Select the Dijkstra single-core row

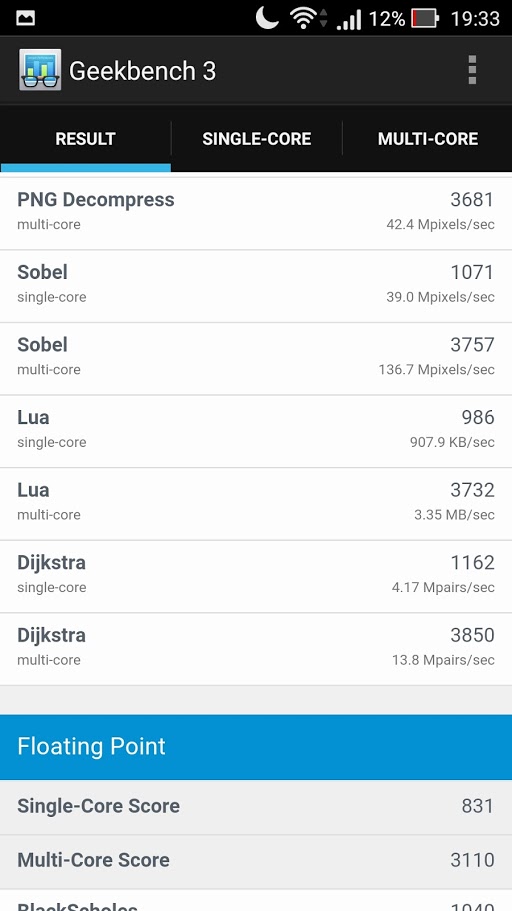pyautogui.click(x=256, y=577)
